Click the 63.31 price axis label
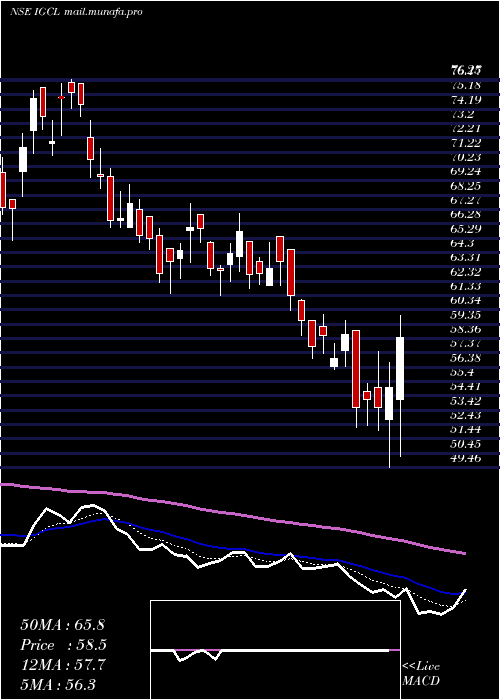Viewport: 500px width, 700px height. pyautogui.click(x=467, y=258)
